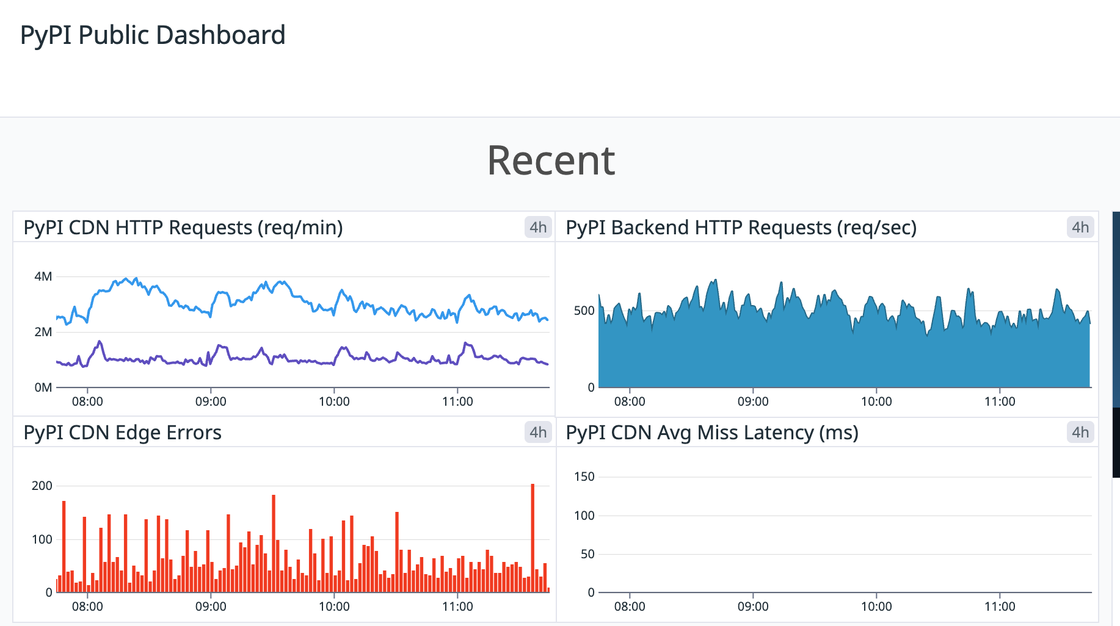
Task: Click the 150 axis label on latency panel
Action: [x=584, y=477]
